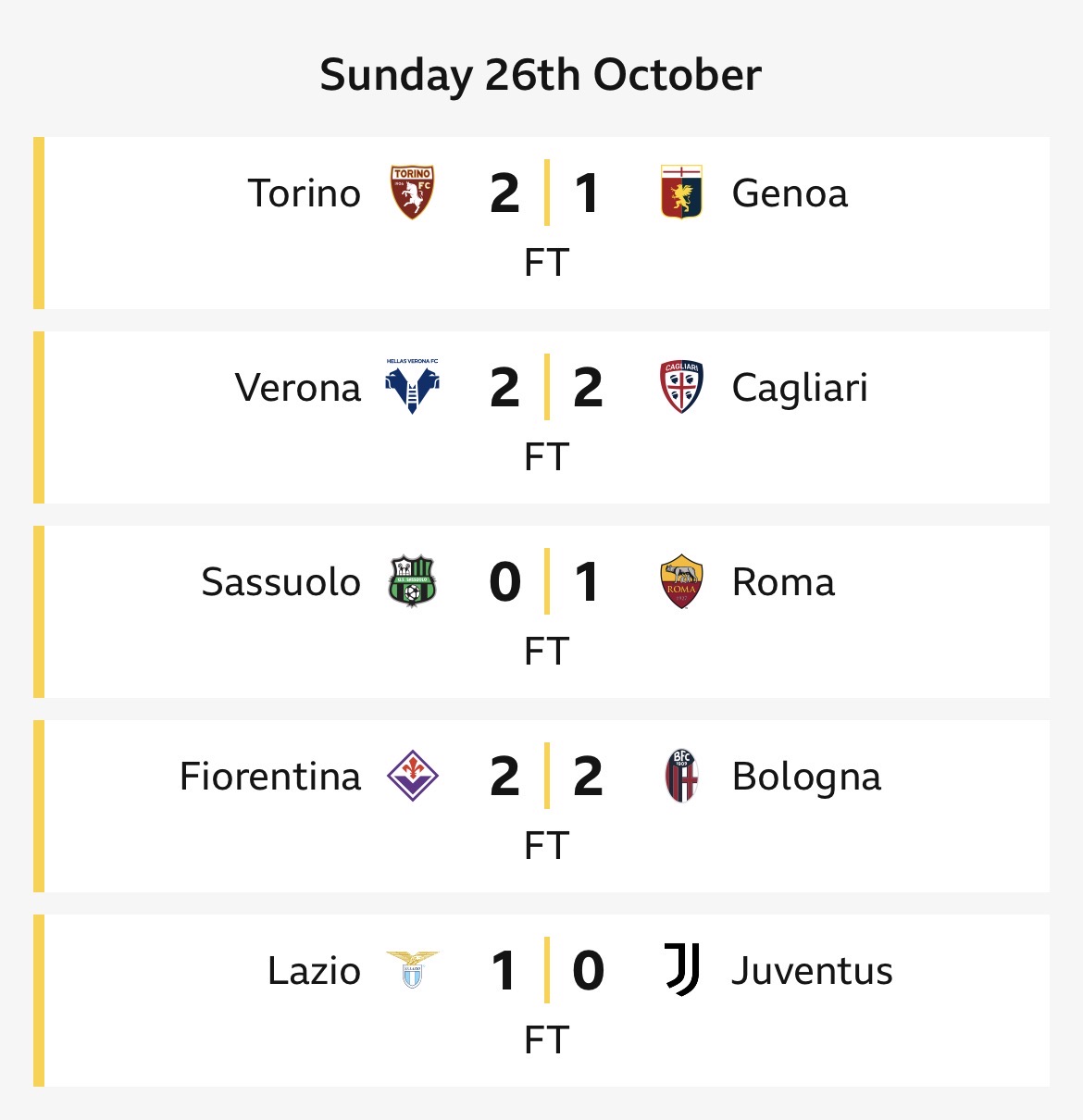This screenshot has height=1120, width=1083.
Task: Open the Torino team name link
Action: point(304,193)
